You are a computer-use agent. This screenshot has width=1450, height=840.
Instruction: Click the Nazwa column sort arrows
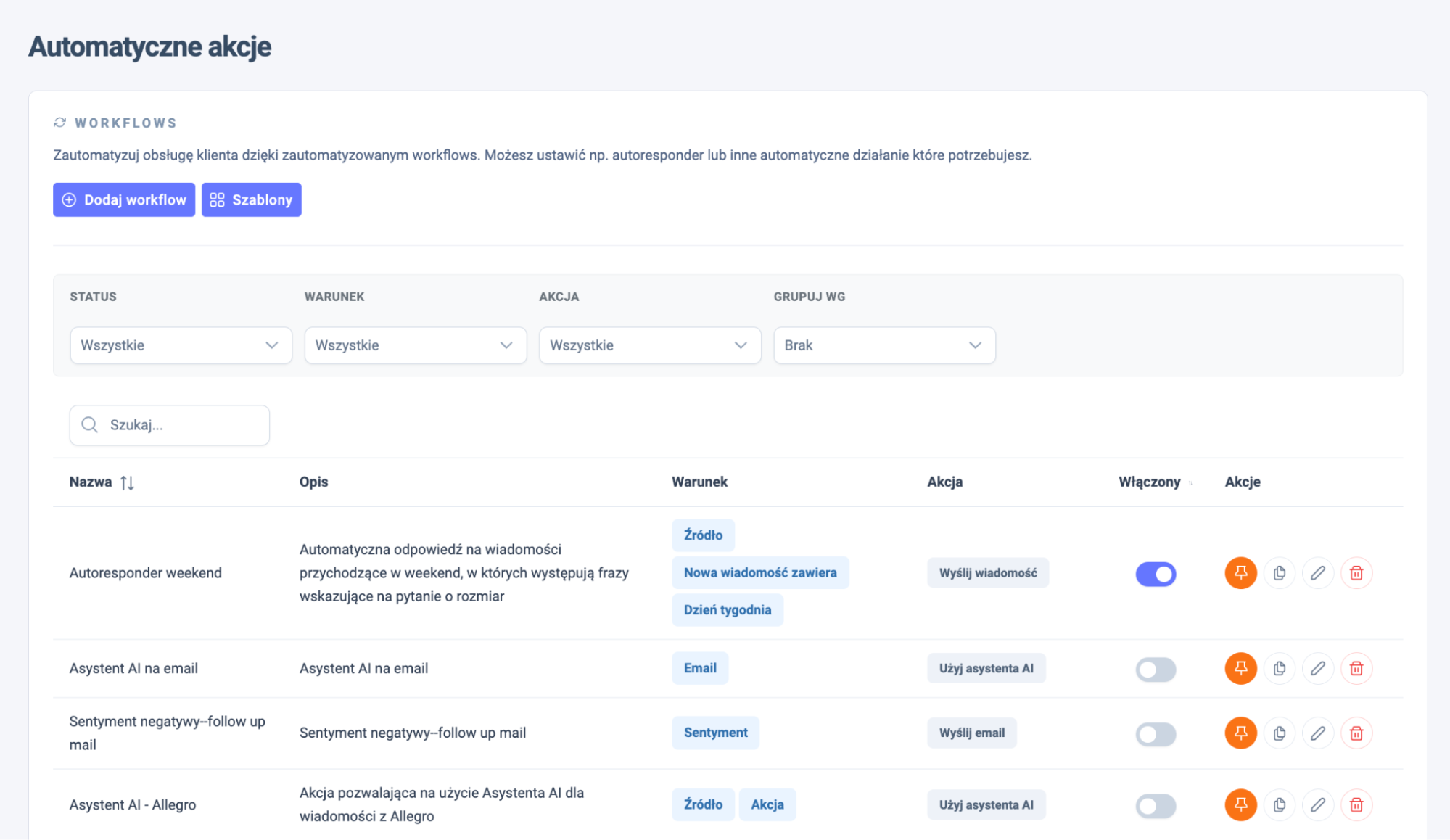tap(127, 482)
